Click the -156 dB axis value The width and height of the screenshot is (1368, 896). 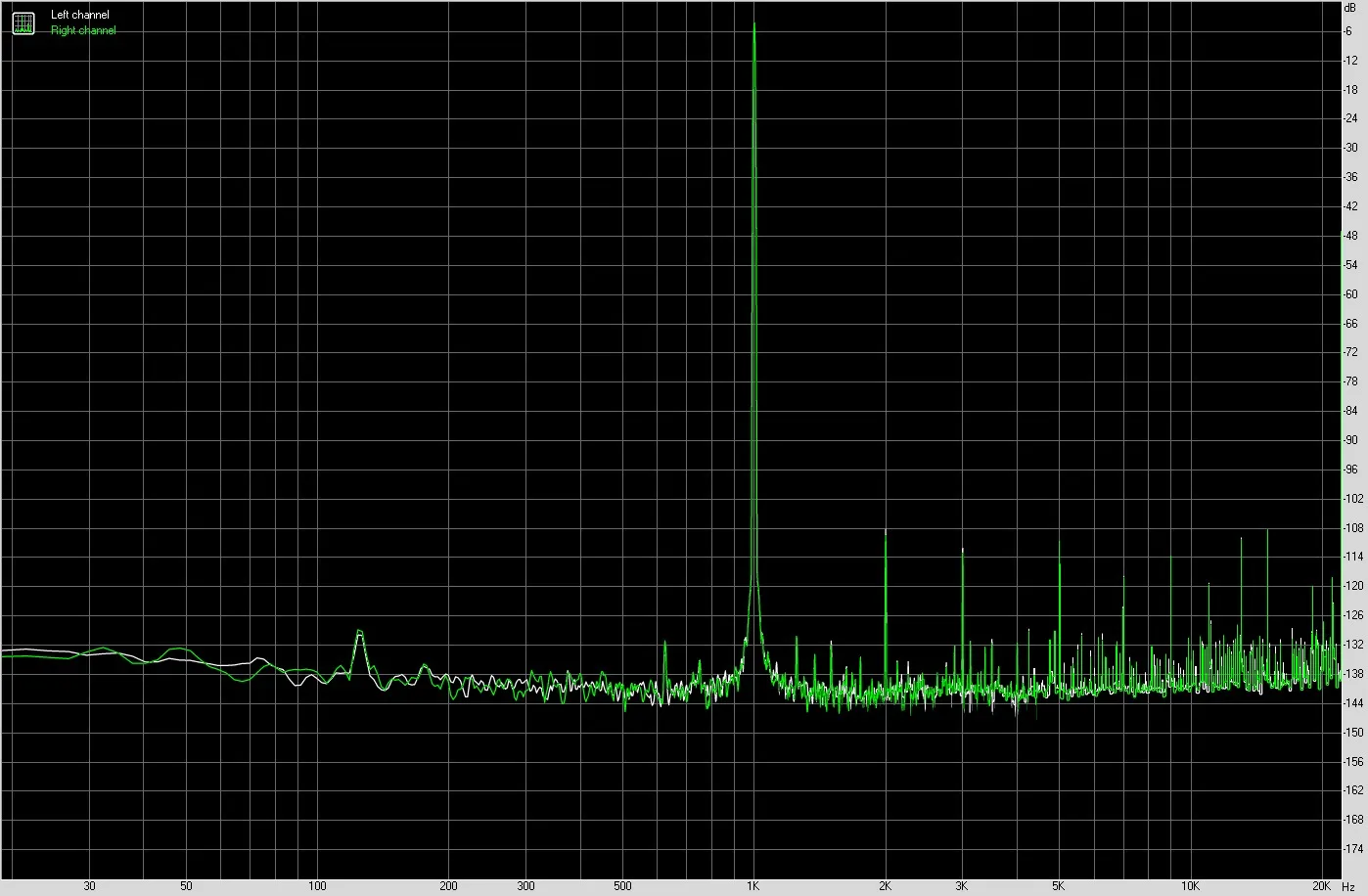(x=1353, y=761)
